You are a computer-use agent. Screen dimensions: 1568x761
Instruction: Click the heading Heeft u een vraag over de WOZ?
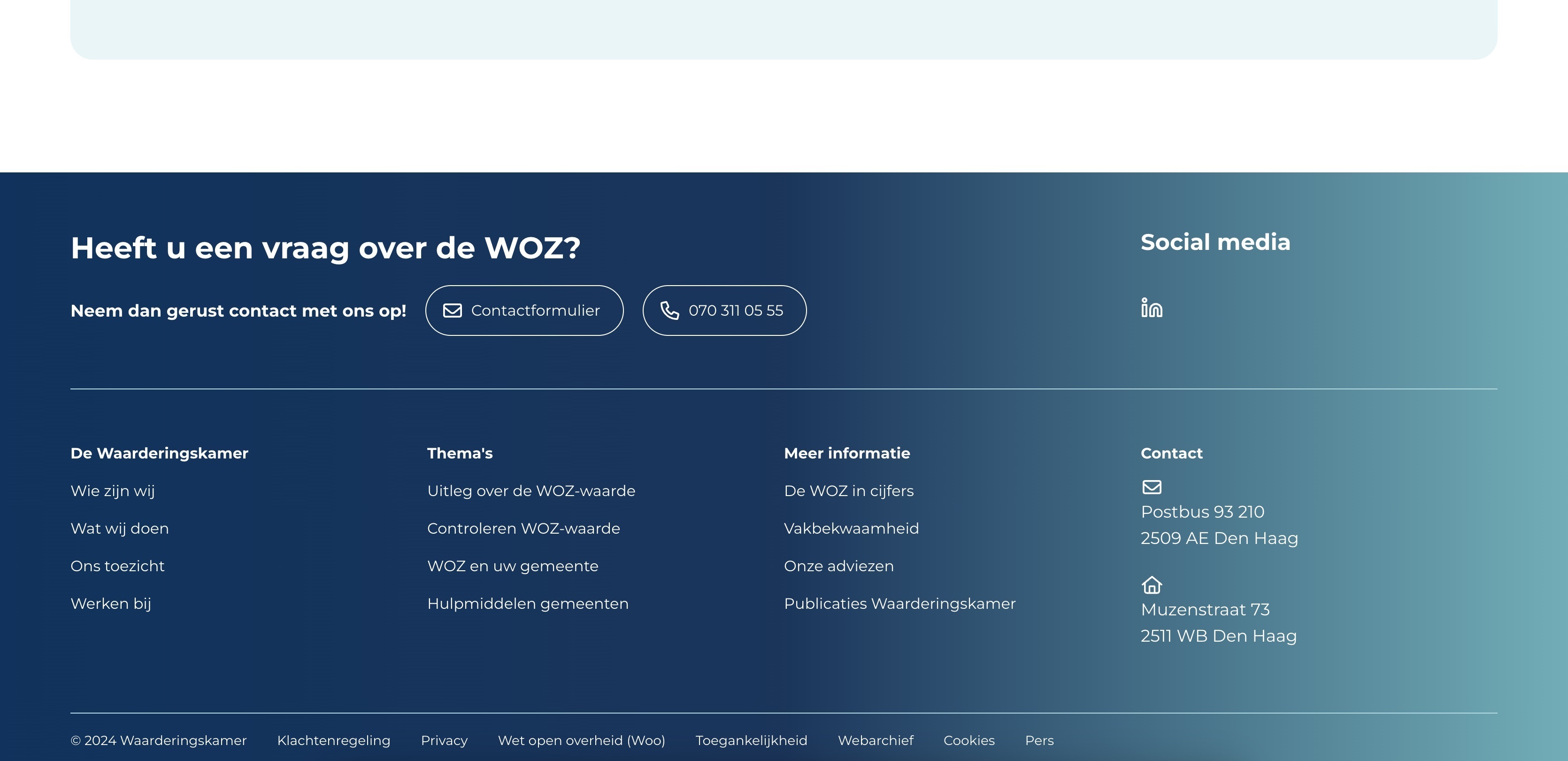point(326,248)
